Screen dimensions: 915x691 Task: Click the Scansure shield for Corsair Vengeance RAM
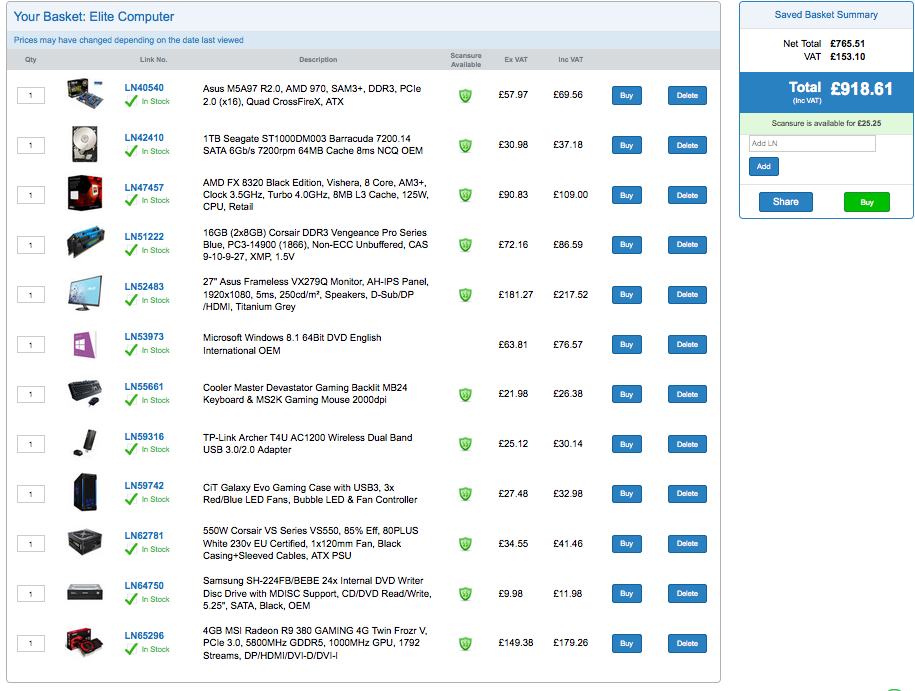click(465, 245)
